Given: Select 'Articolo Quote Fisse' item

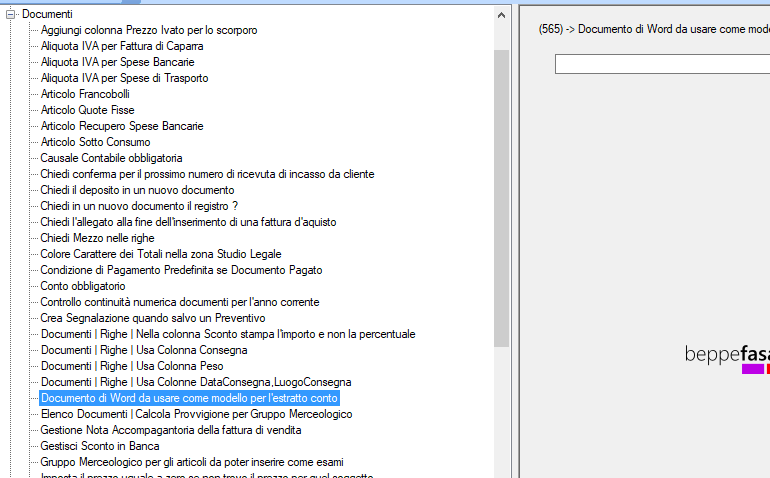Looking at the screenshot, I should (87, 110).
